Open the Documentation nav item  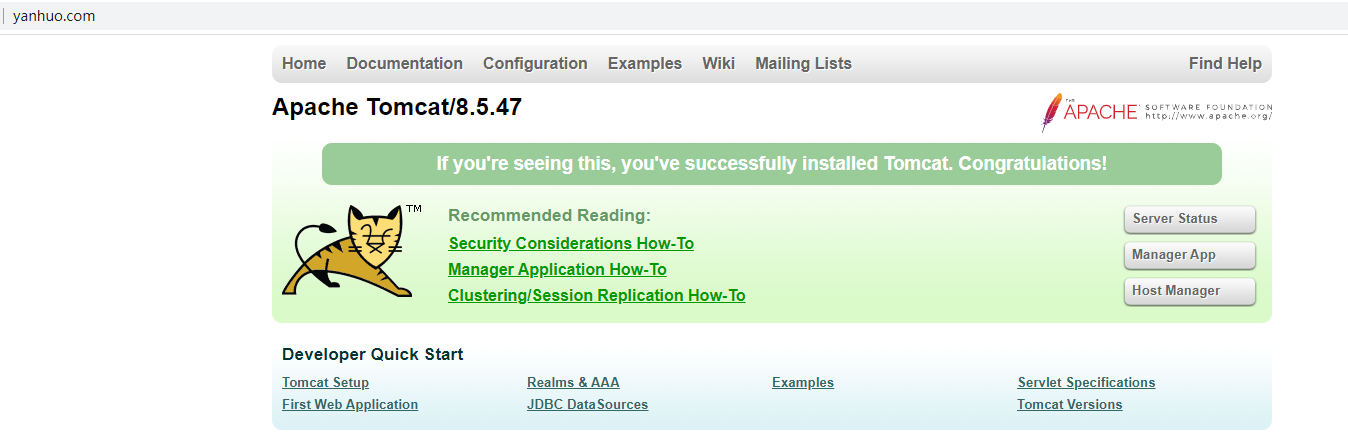point(404,63)
